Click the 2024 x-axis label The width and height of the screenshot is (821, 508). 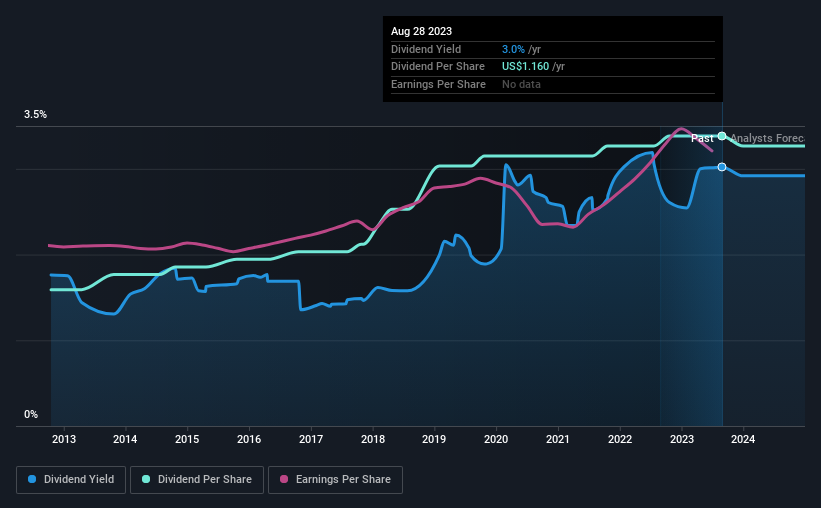tap(743, 439)
